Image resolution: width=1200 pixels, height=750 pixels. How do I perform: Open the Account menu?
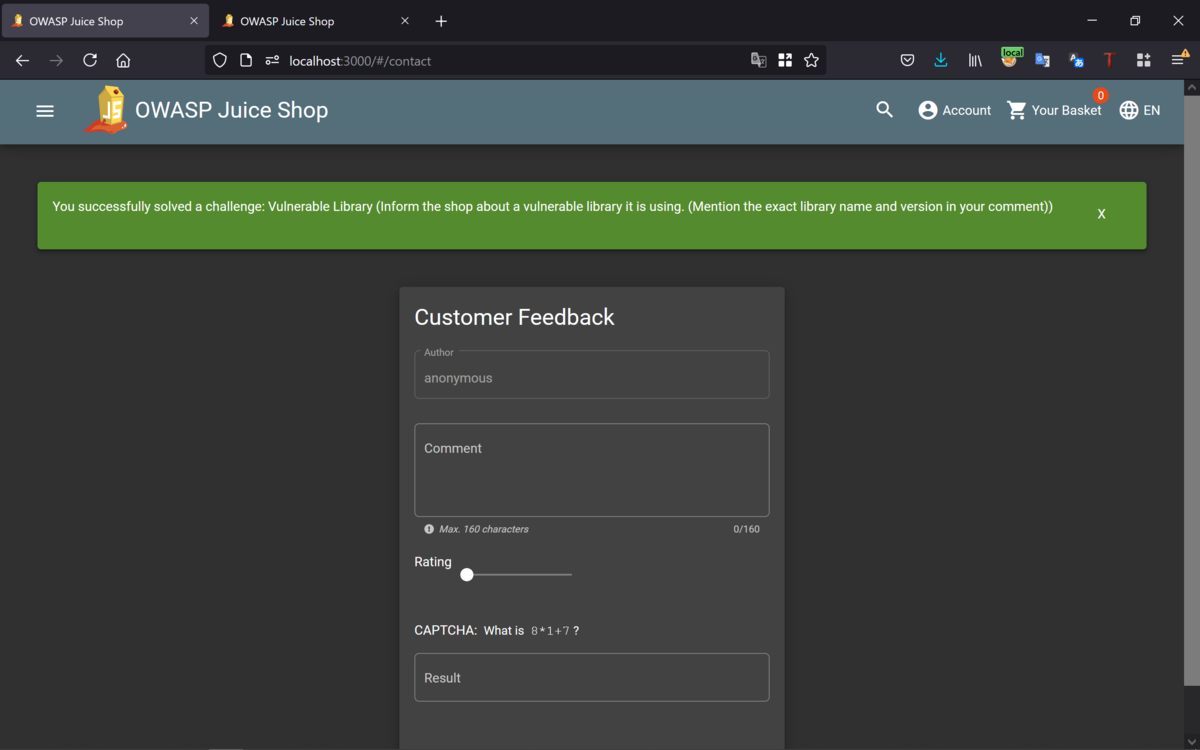pos(955,110)
